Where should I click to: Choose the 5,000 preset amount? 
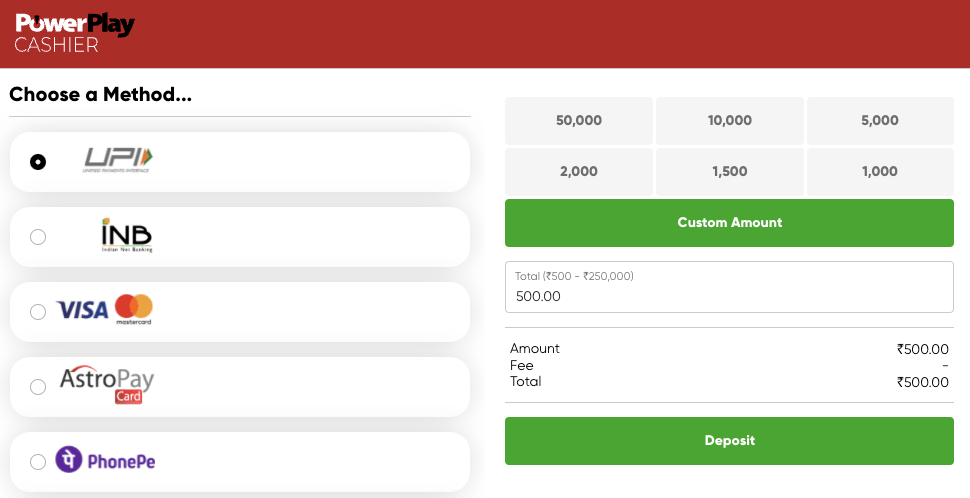coord(880,121)
